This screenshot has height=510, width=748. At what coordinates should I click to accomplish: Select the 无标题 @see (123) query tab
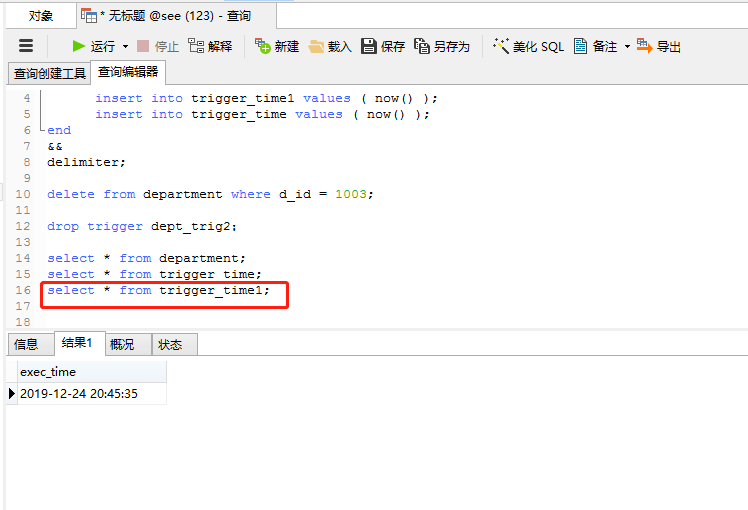click(177, 16)
